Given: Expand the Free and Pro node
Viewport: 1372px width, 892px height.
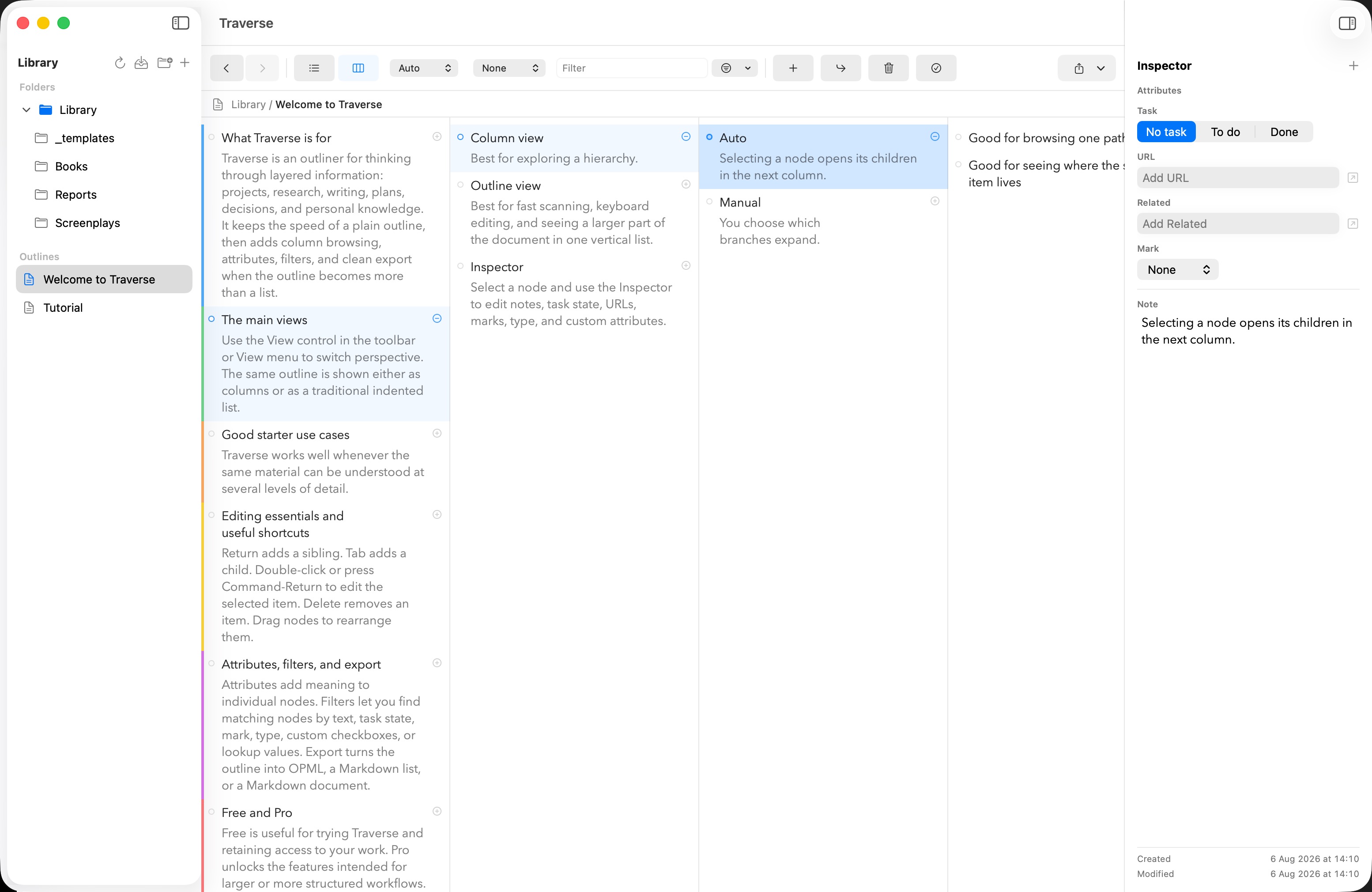Looking at the screenshot, I should 437,811.
